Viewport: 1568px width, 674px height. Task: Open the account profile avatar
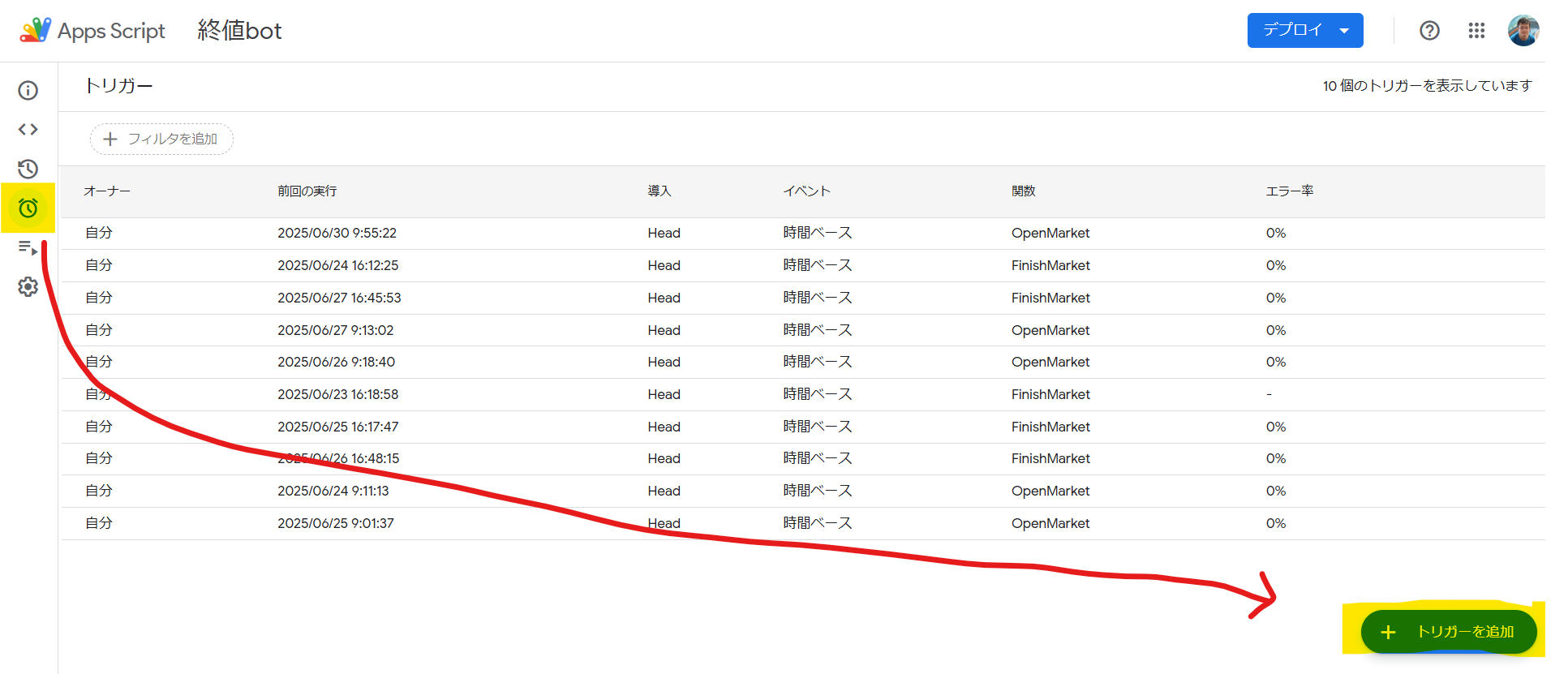coord(1523,31)
